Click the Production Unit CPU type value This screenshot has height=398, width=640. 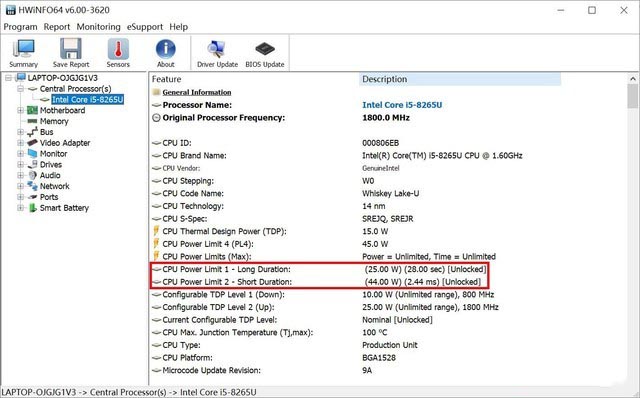click(390, 345)
